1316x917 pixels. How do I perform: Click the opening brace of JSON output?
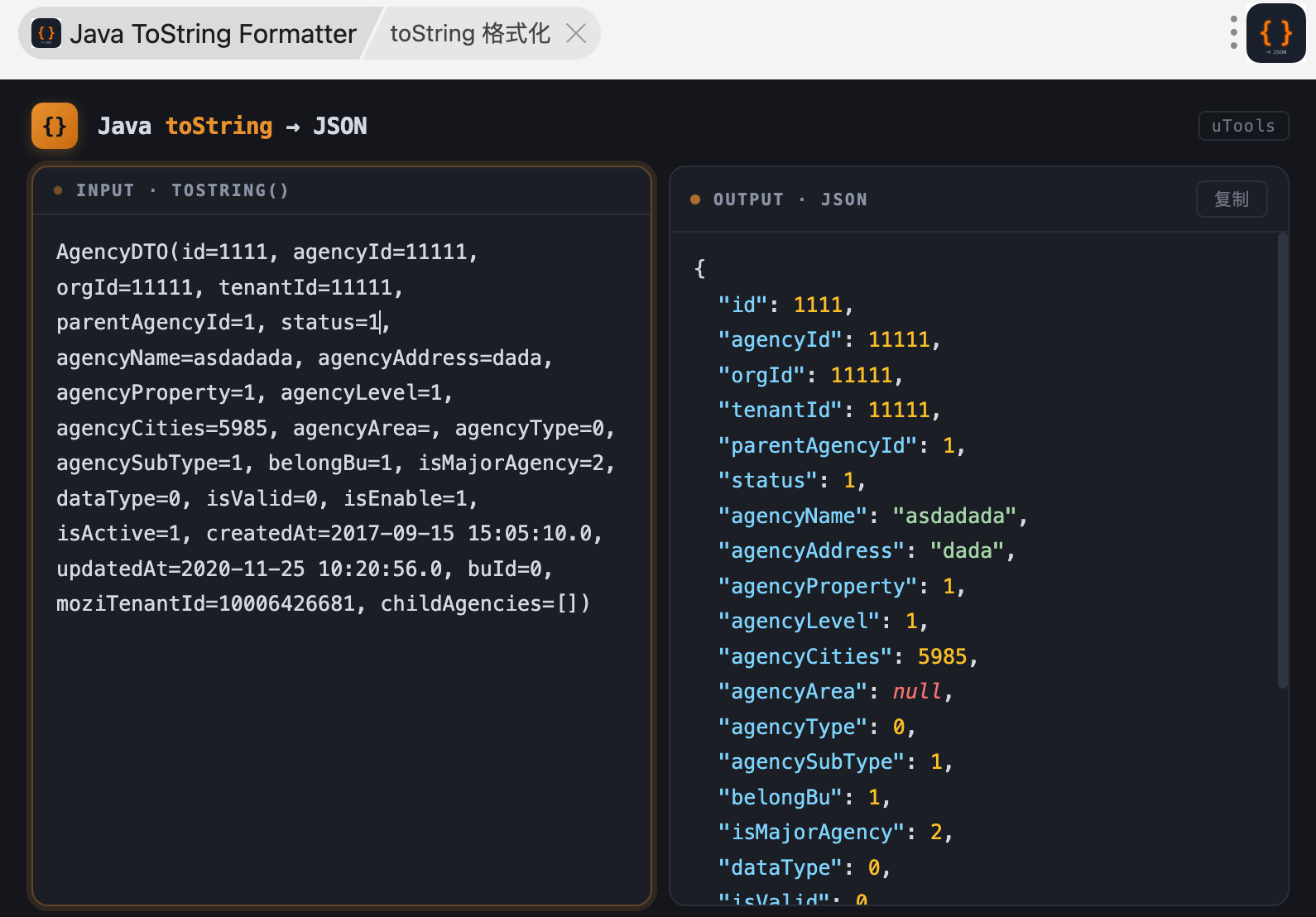[x=700, y=269]
